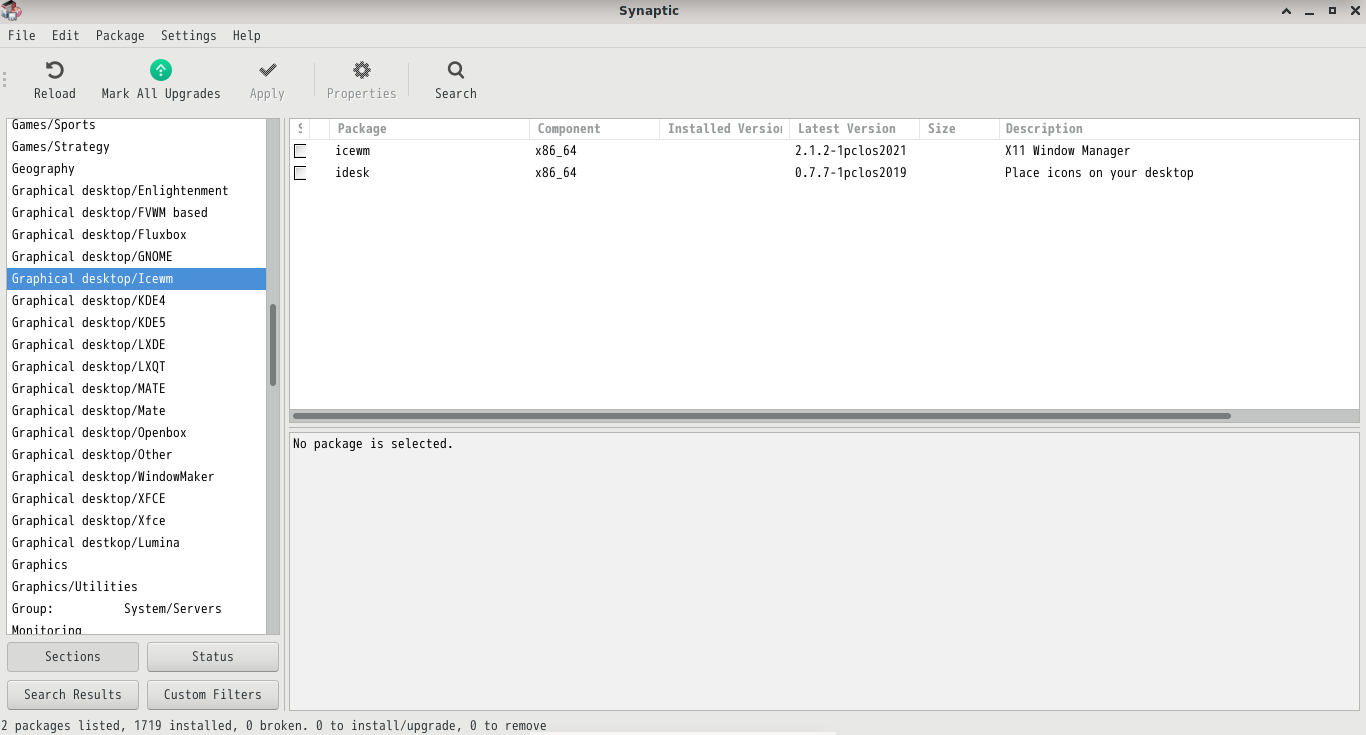
Task: Click the X11 Window Manager description
Action: [x=1067, y=151]
